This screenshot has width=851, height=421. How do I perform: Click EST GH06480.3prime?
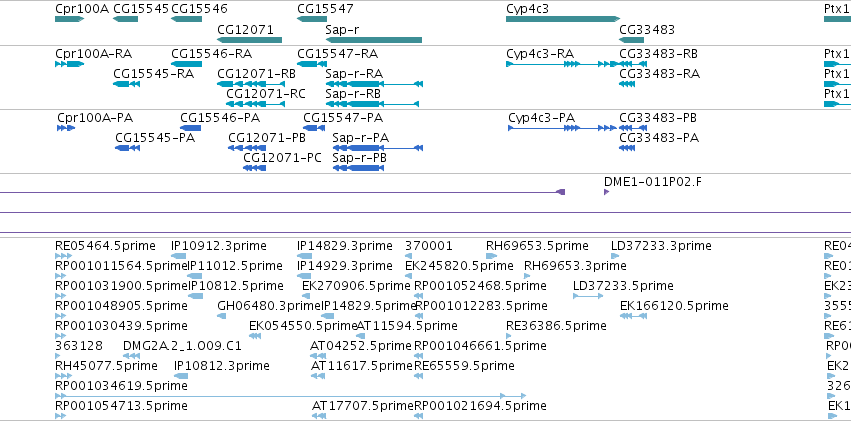(x=221, y=316)
